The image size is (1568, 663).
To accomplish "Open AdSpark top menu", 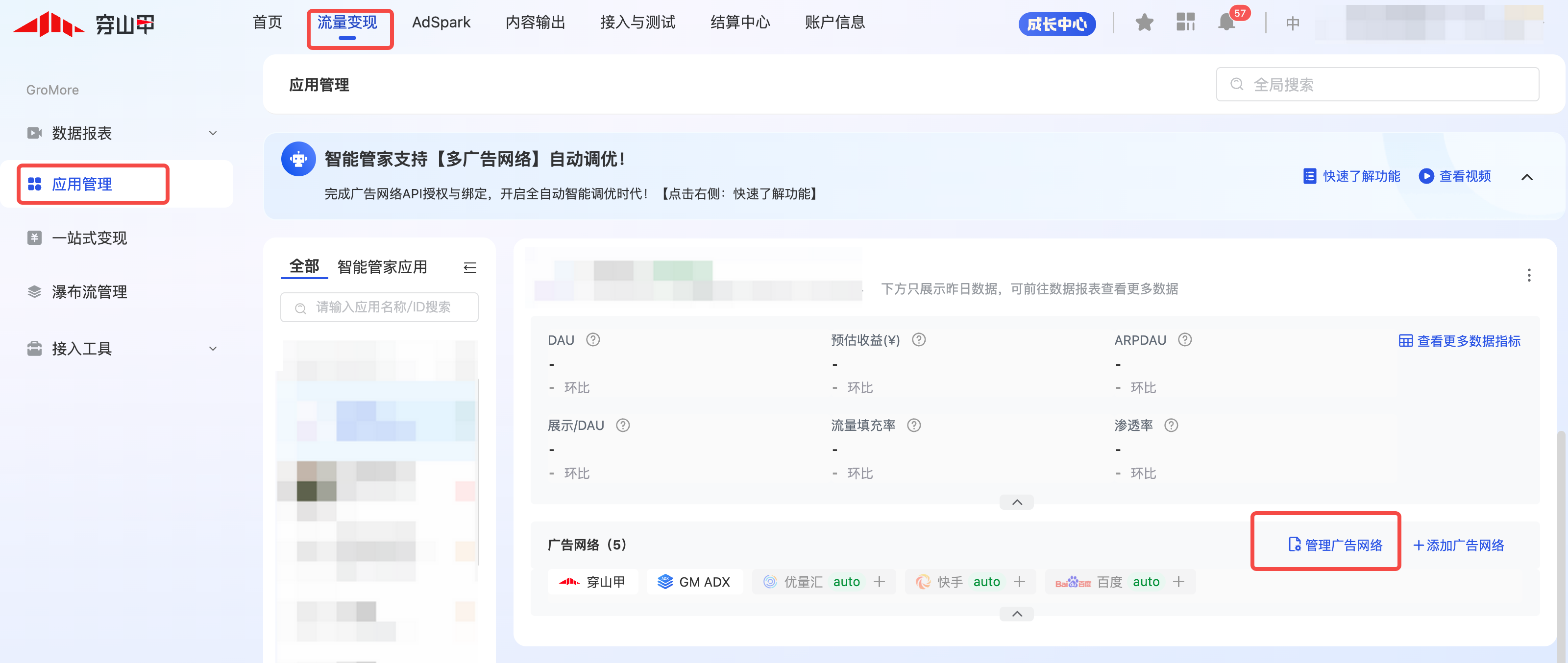I will click(x=441, y=23).
